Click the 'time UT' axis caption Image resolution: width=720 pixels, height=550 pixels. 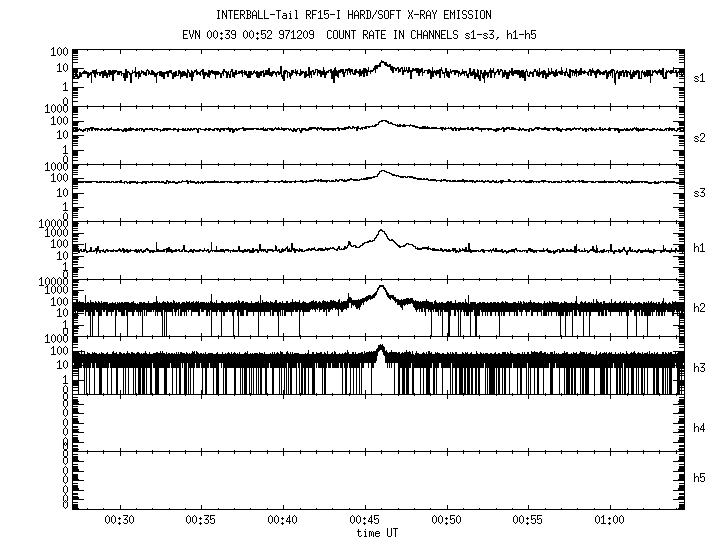pyautogui.click(x=380, y=533)
